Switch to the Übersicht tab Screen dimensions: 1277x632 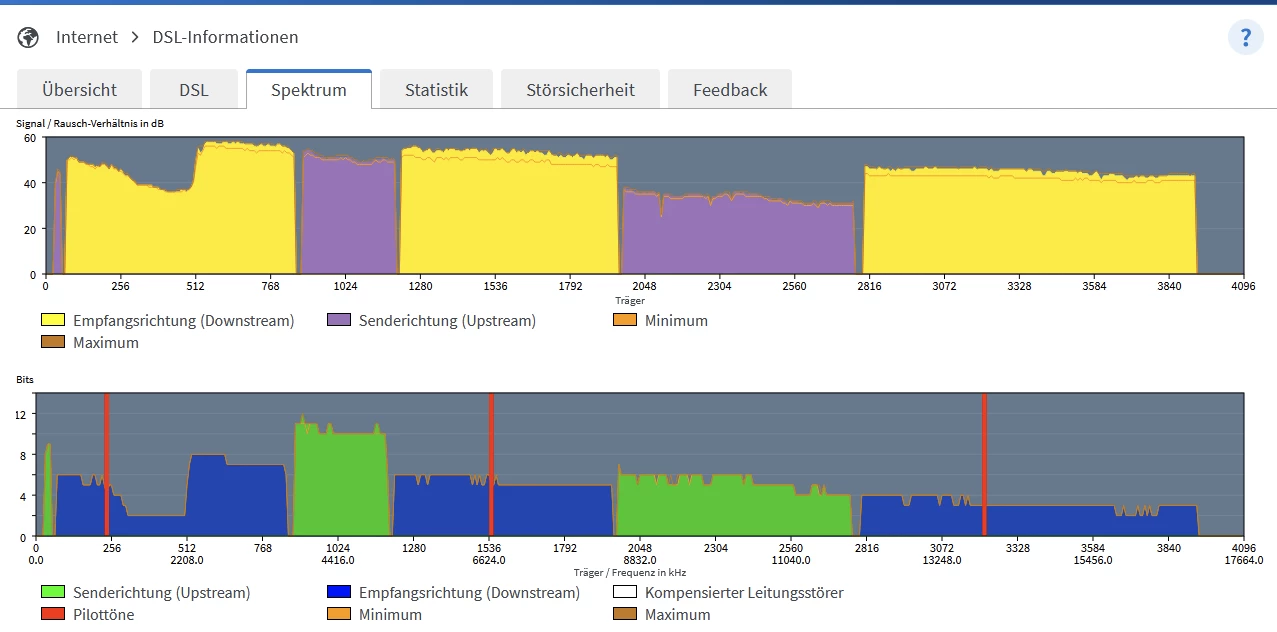(x=79, y=90)
